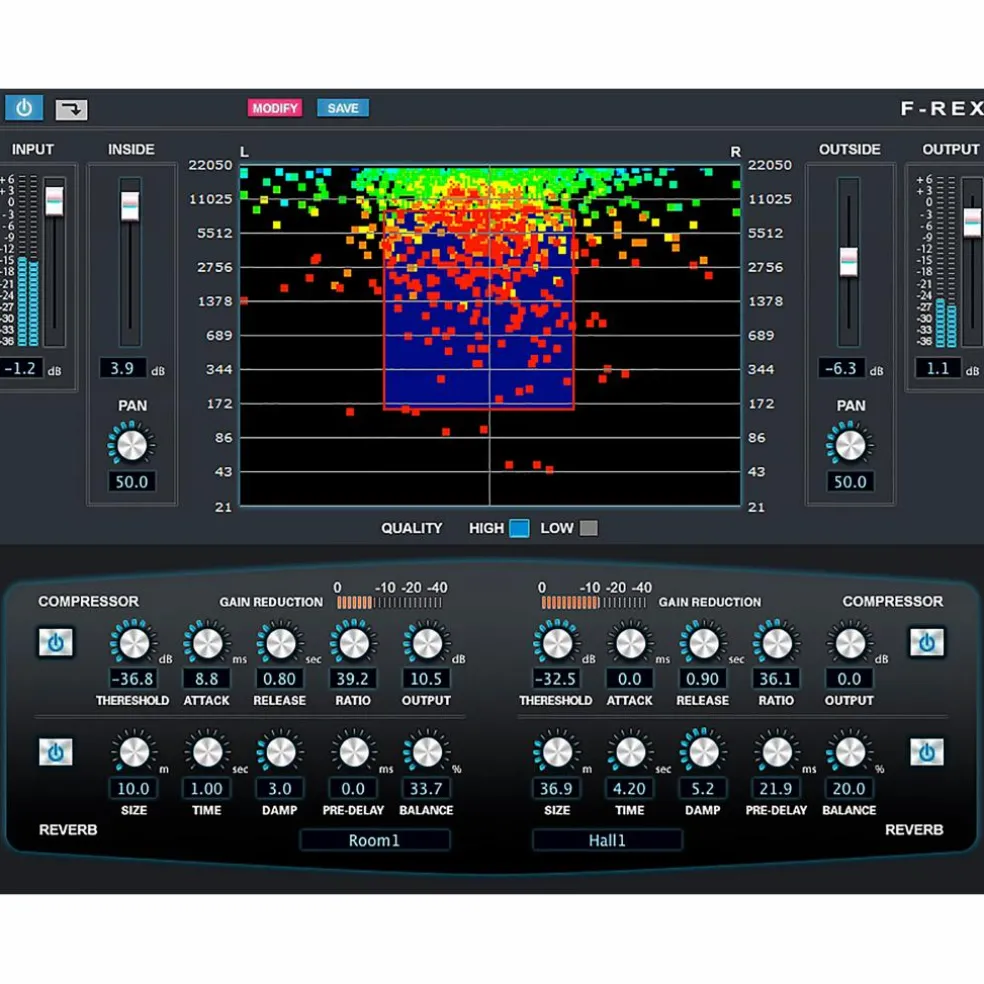Click the output value field showing 10.5
The width and height of the screenshot is (984, 984).
tap(426, 679)
